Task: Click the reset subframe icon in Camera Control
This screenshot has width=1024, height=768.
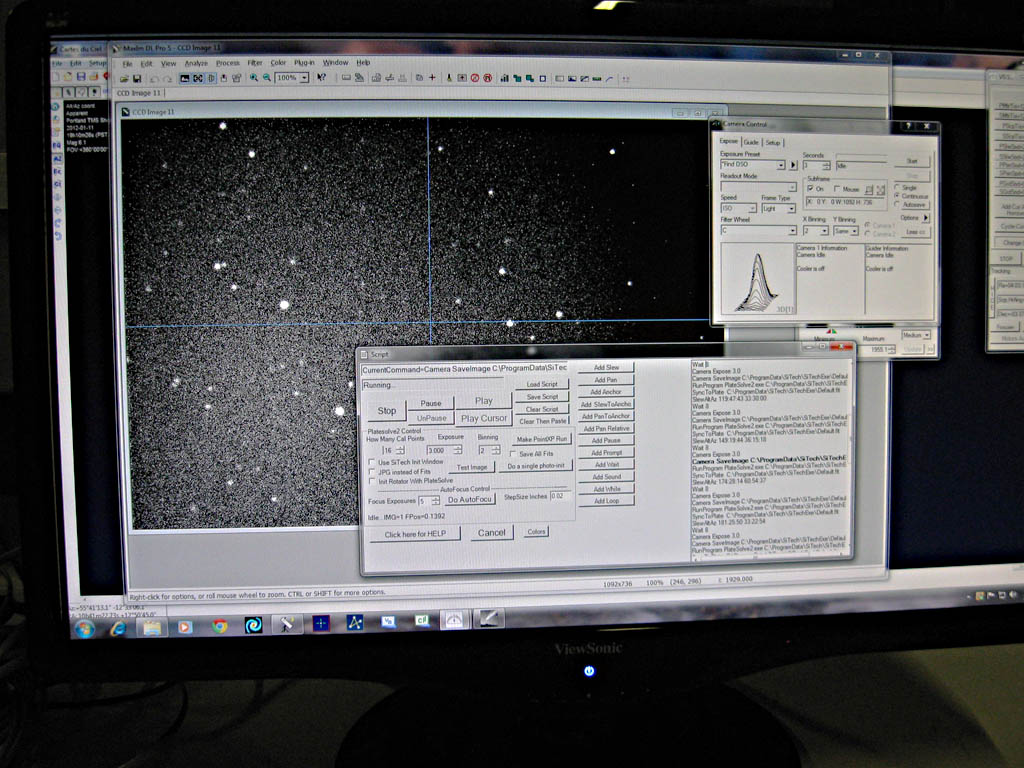Action: tap(880, 189)
